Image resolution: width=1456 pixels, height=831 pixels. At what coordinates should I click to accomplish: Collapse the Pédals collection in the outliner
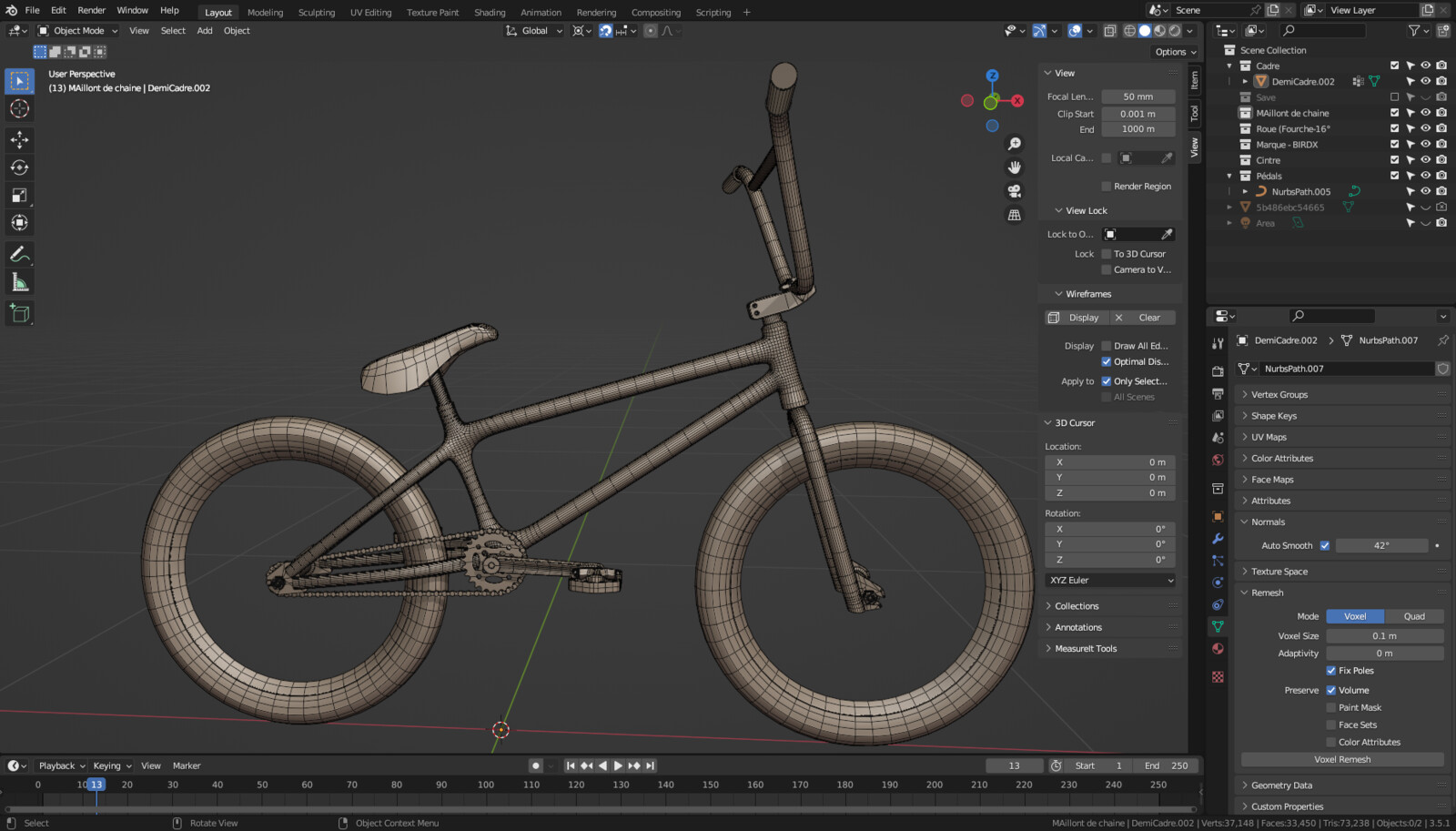(1229, 176)
